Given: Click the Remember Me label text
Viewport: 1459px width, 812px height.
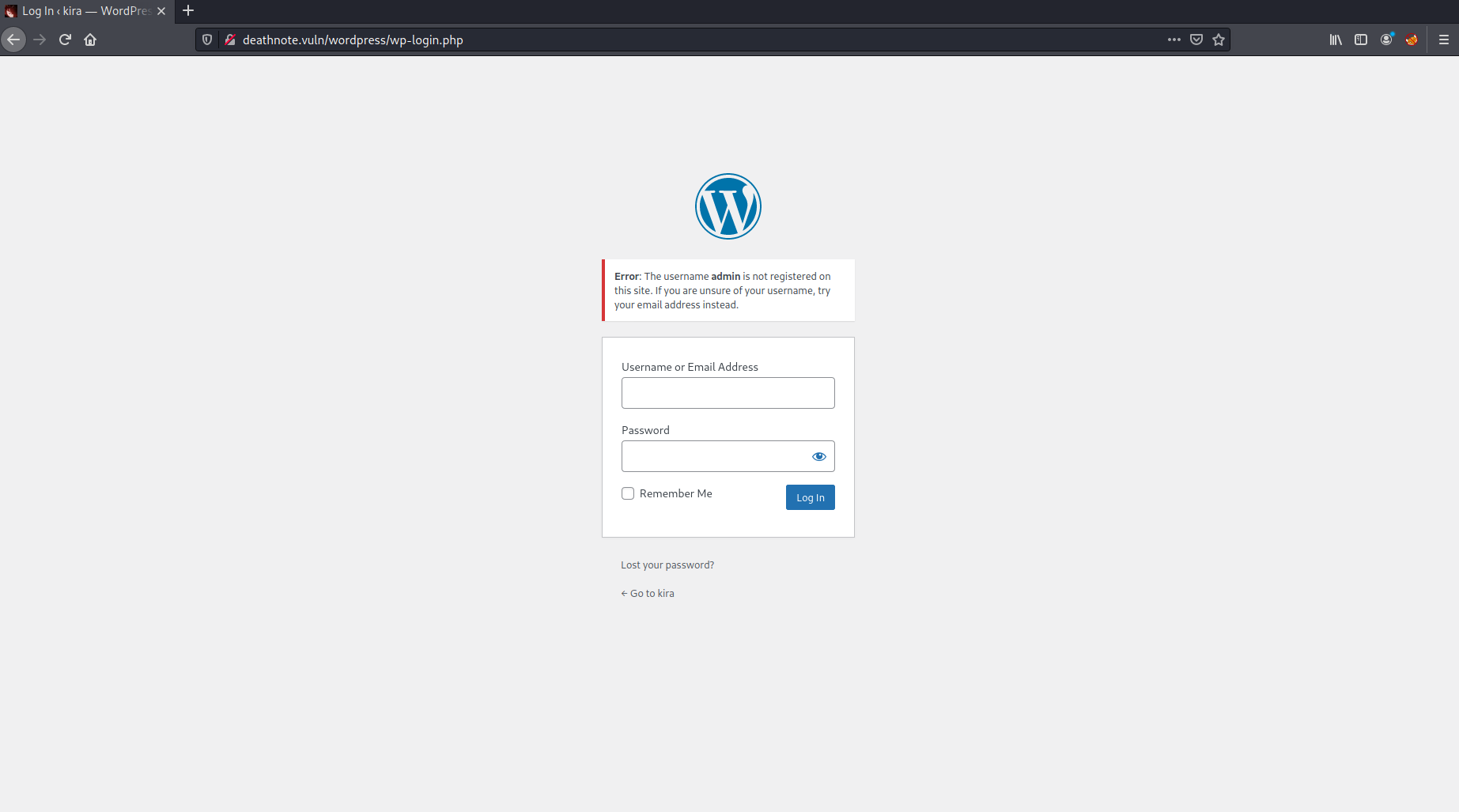Looking at the screenshot, I should (x=676, y=493).
